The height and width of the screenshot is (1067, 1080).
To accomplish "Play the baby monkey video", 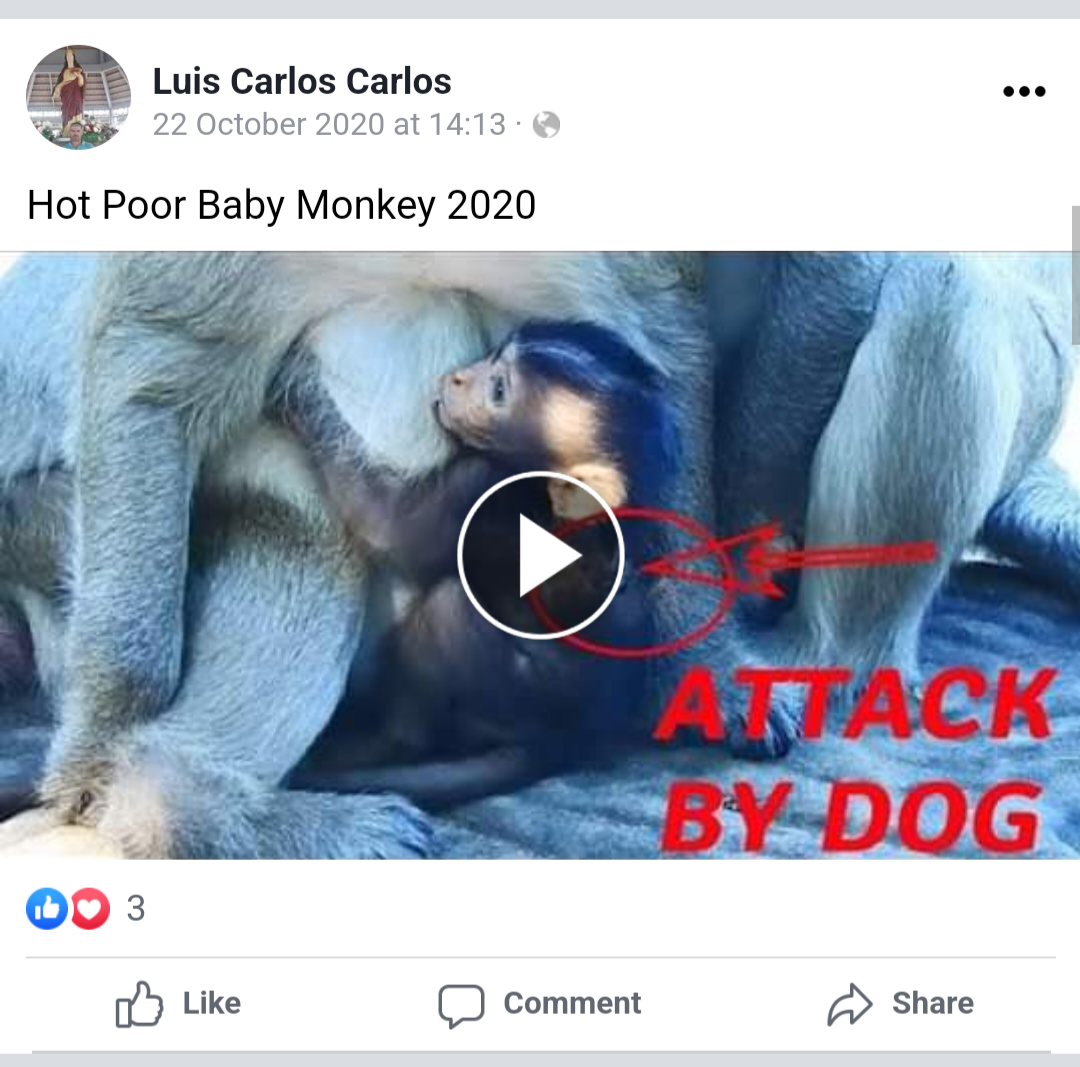I will click(541, 555).
